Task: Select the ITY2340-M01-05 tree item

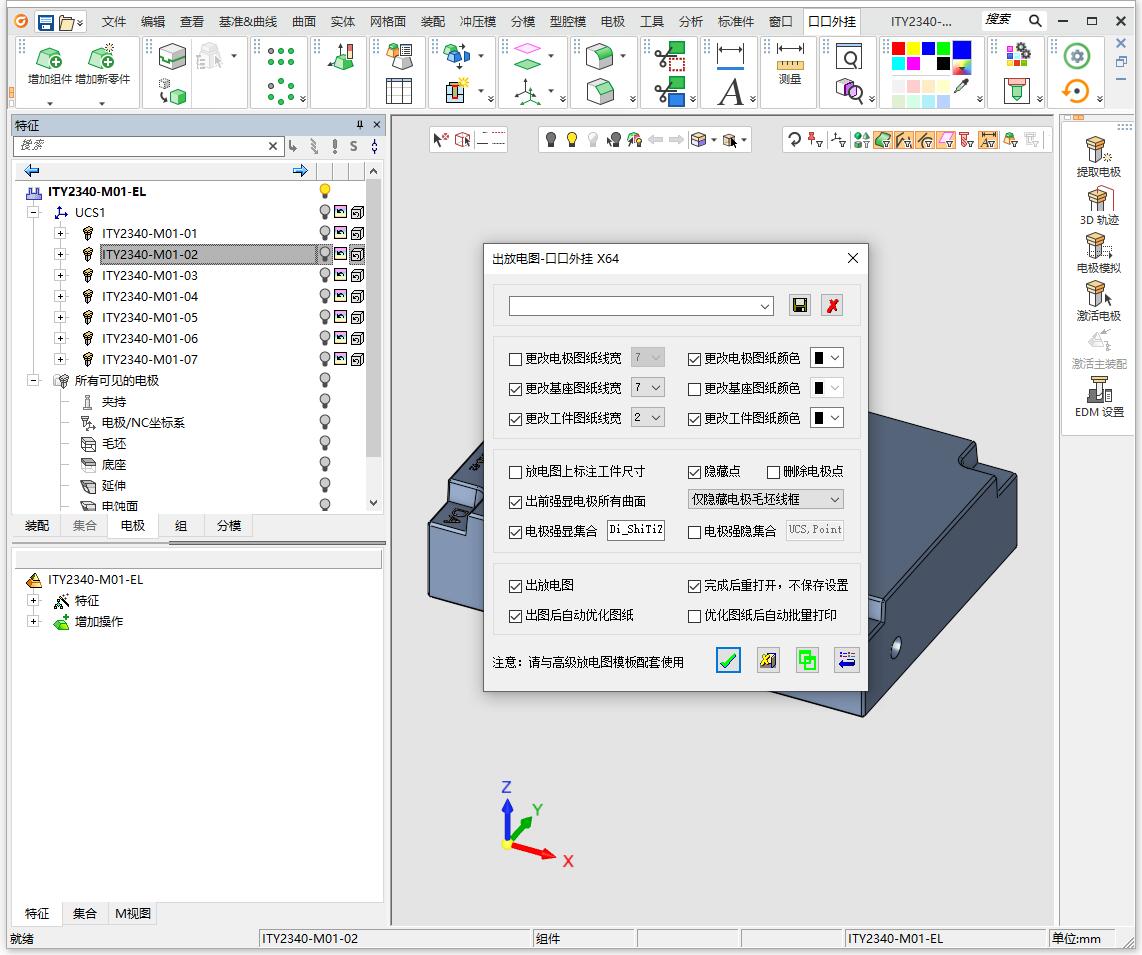Action: pyautogui.click(x=150, y=318)
